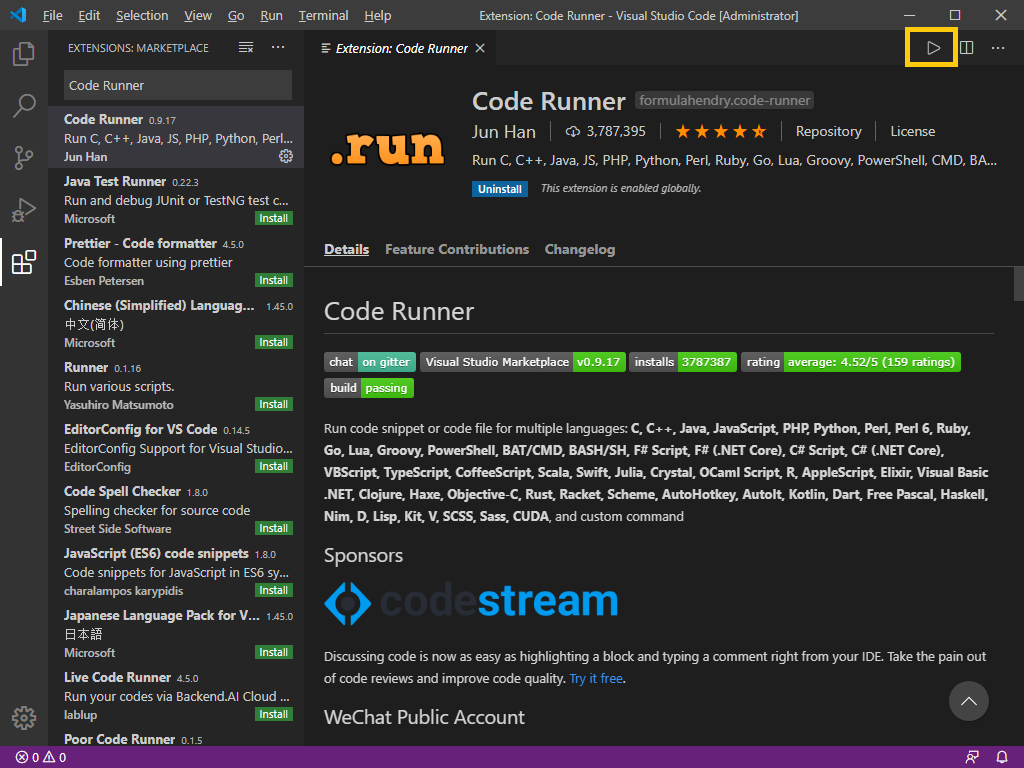Open the Explorer view in activity bar

(x=24, y=54)
